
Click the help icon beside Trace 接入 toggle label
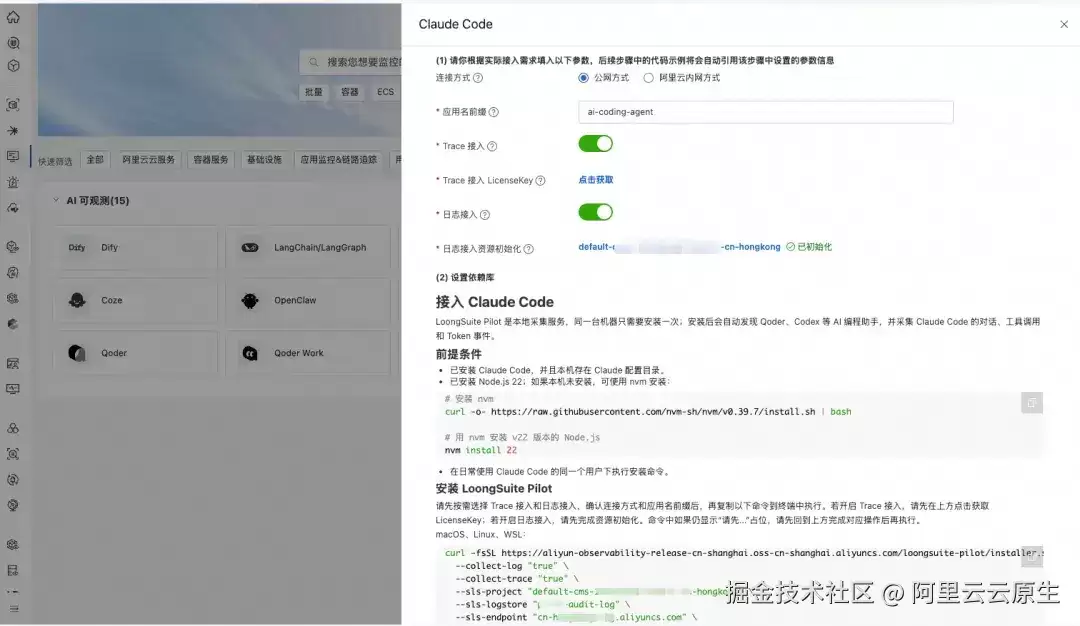(492, 146)
